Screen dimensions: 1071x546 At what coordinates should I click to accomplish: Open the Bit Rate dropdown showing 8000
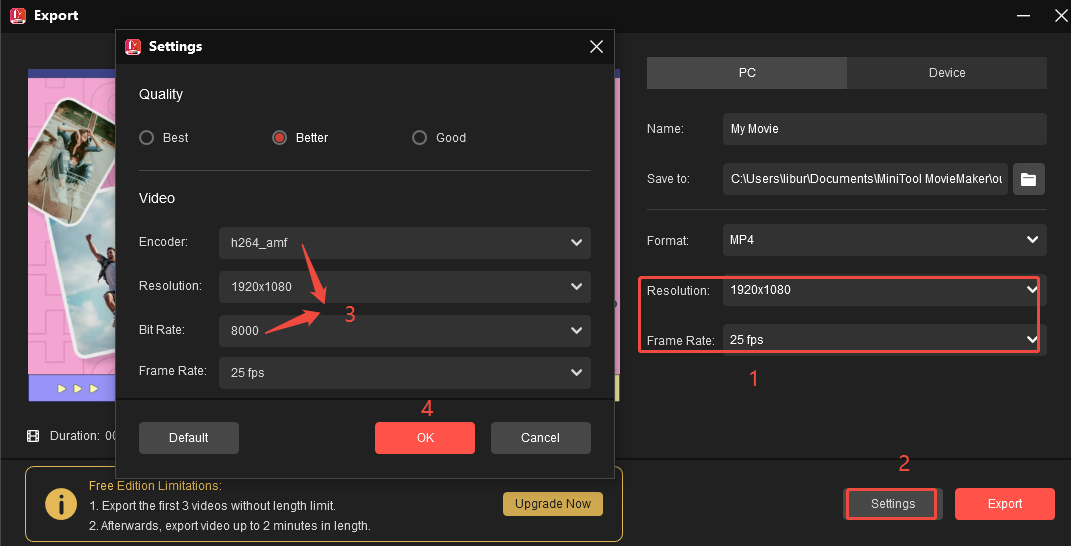[x=405, y=331]
